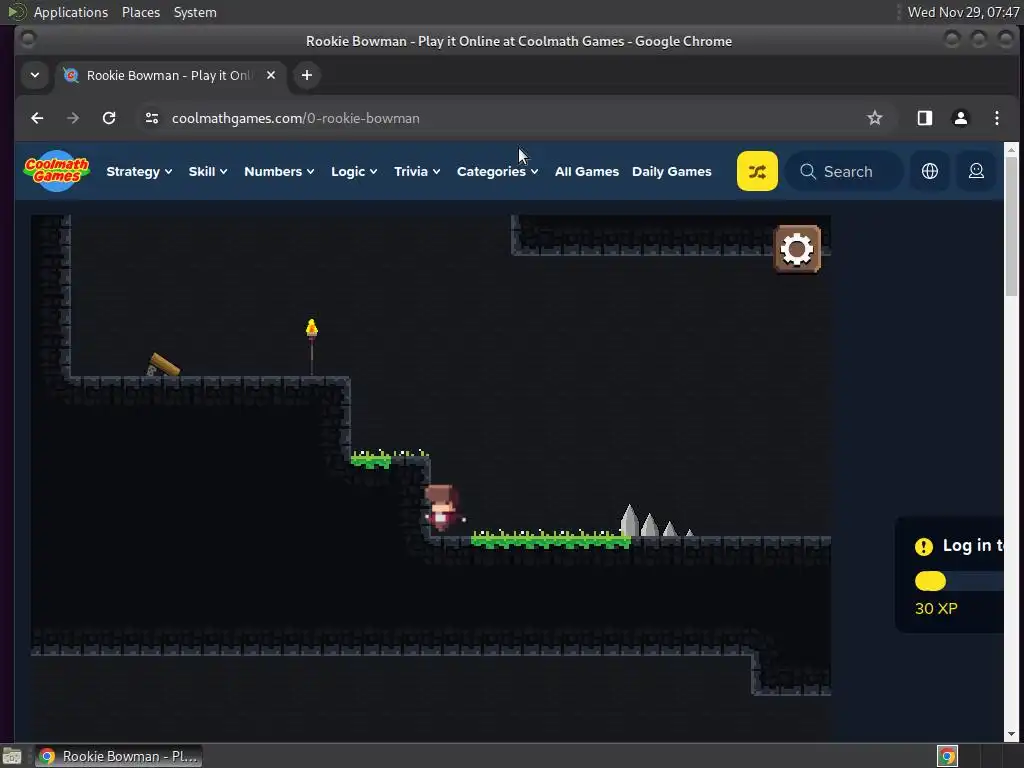Click the Search input field
Image resolution: width=1024 pixels, height=768 pixels.
845,171
